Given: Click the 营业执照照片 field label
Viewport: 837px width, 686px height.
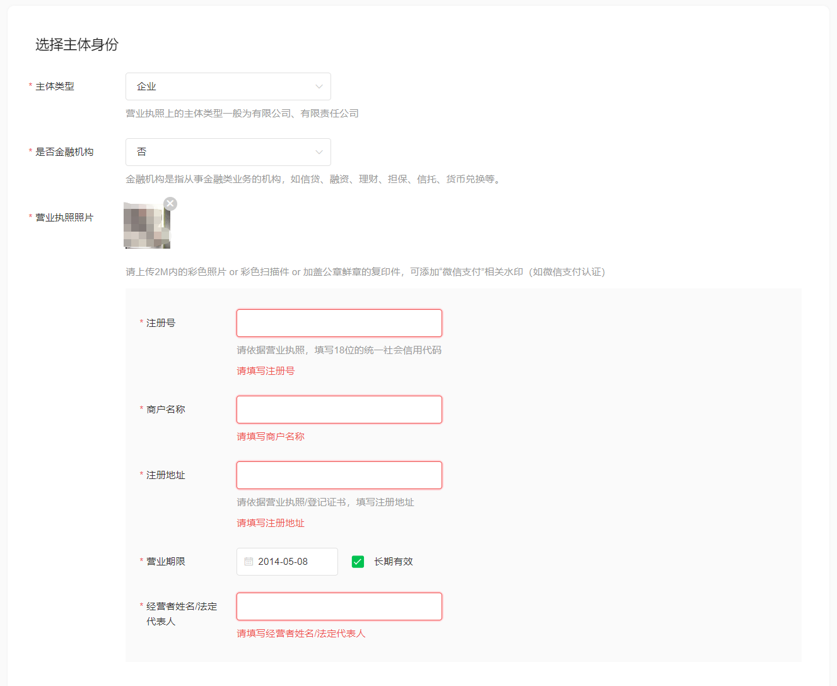Looking at the screenshot, I should tap(64, 217).
